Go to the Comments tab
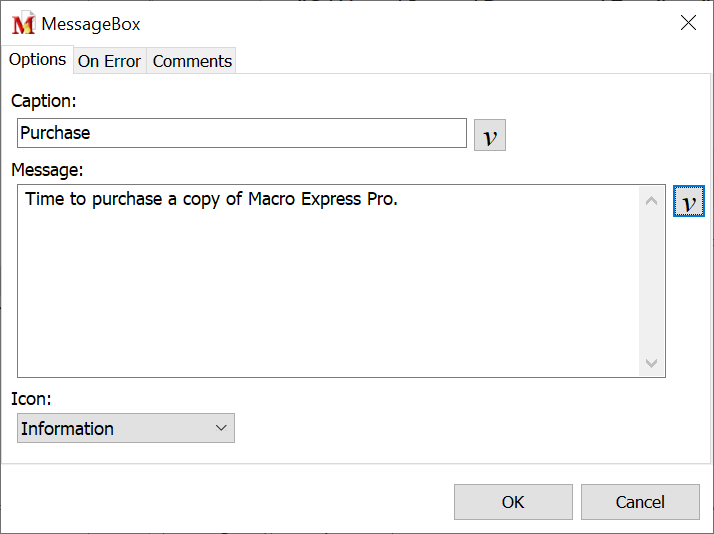The width and height of the screenshot is (714, 534). click(192, 61)
